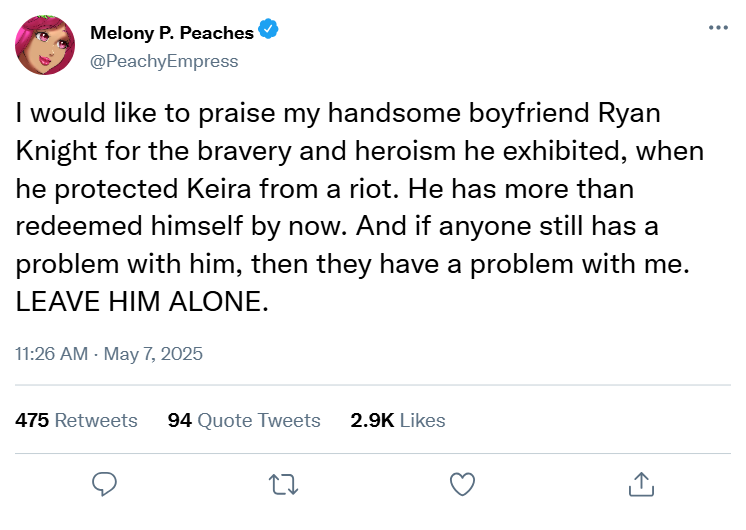Click the "LEAVE HIM ALONE." text
This screenshot has width=746, height=530.
click(143, 302)
